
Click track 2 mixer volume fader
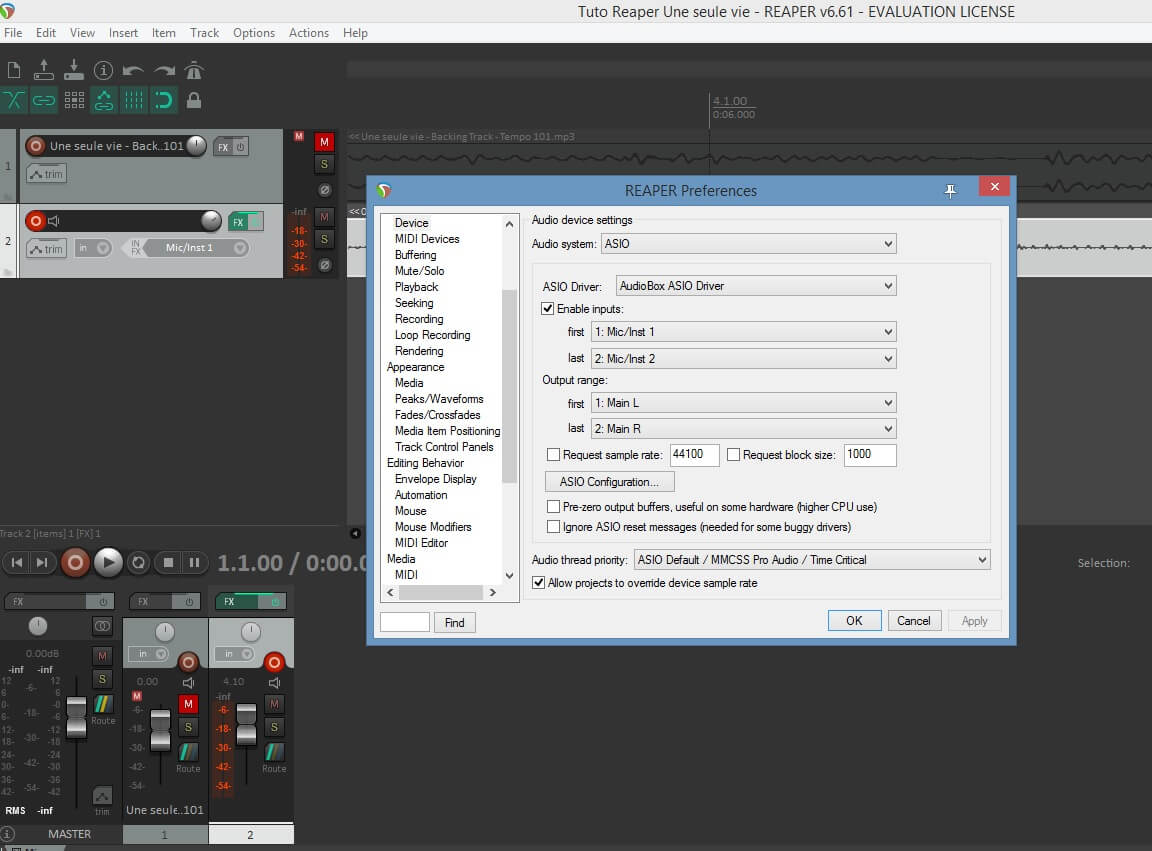click(x=246, y=724)
